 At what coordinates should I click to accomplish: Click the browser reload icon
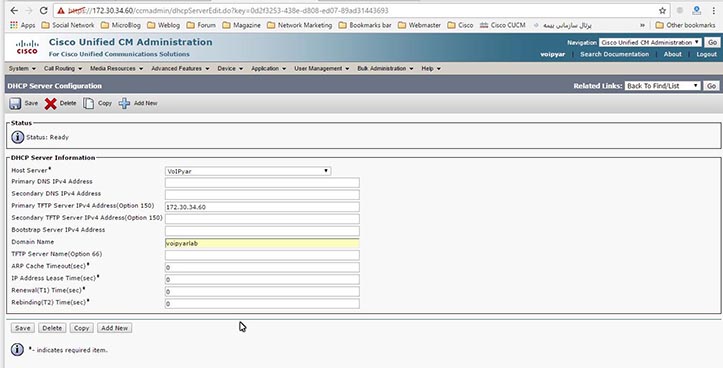[43, 10]
